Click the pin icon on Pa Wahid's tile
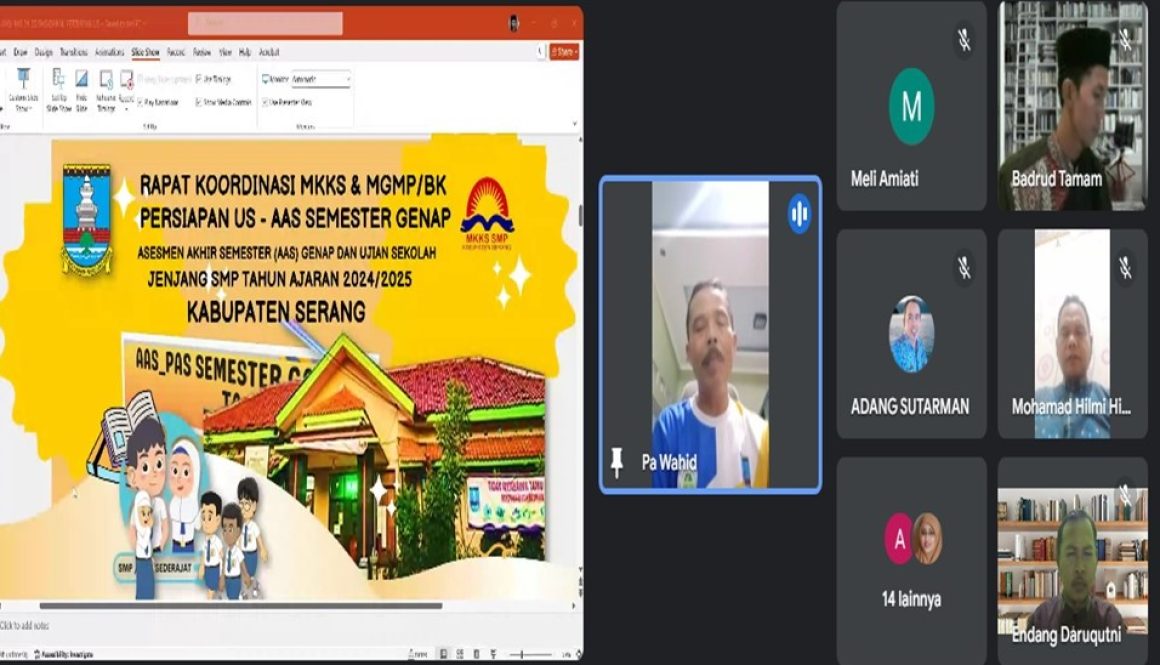 (x=616, y=462)
